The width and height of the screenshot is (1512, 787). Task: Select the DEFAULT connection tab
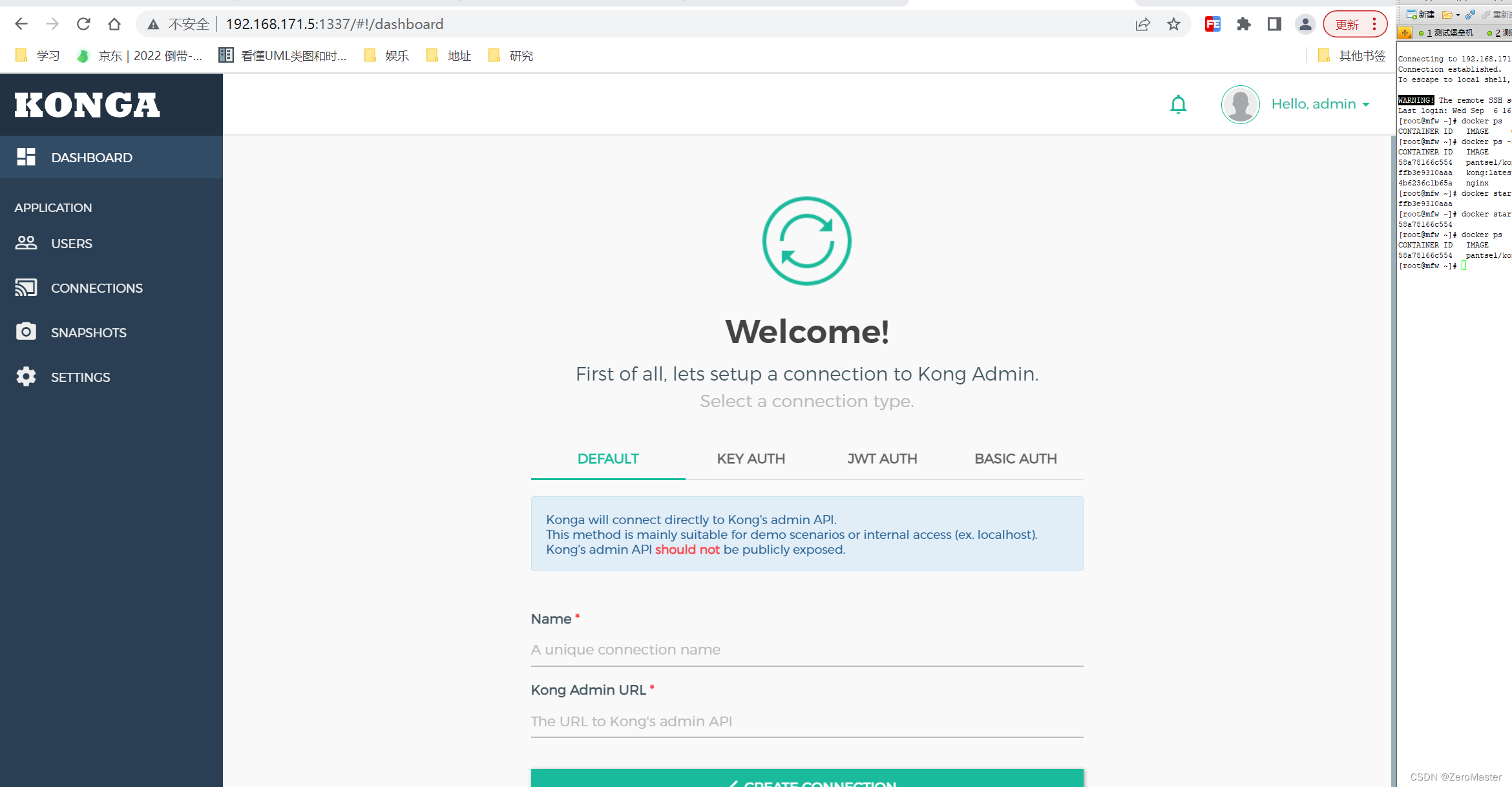[x=608, y=459]
